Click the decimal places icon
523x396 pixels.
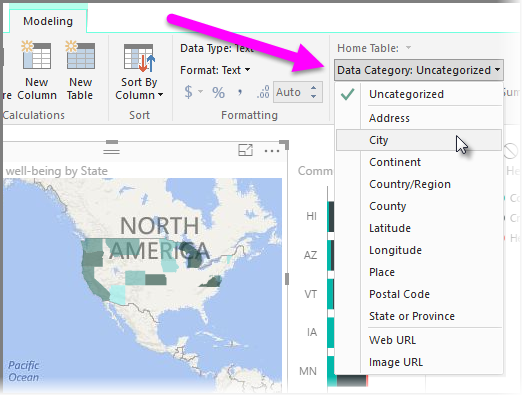[263, 92]
